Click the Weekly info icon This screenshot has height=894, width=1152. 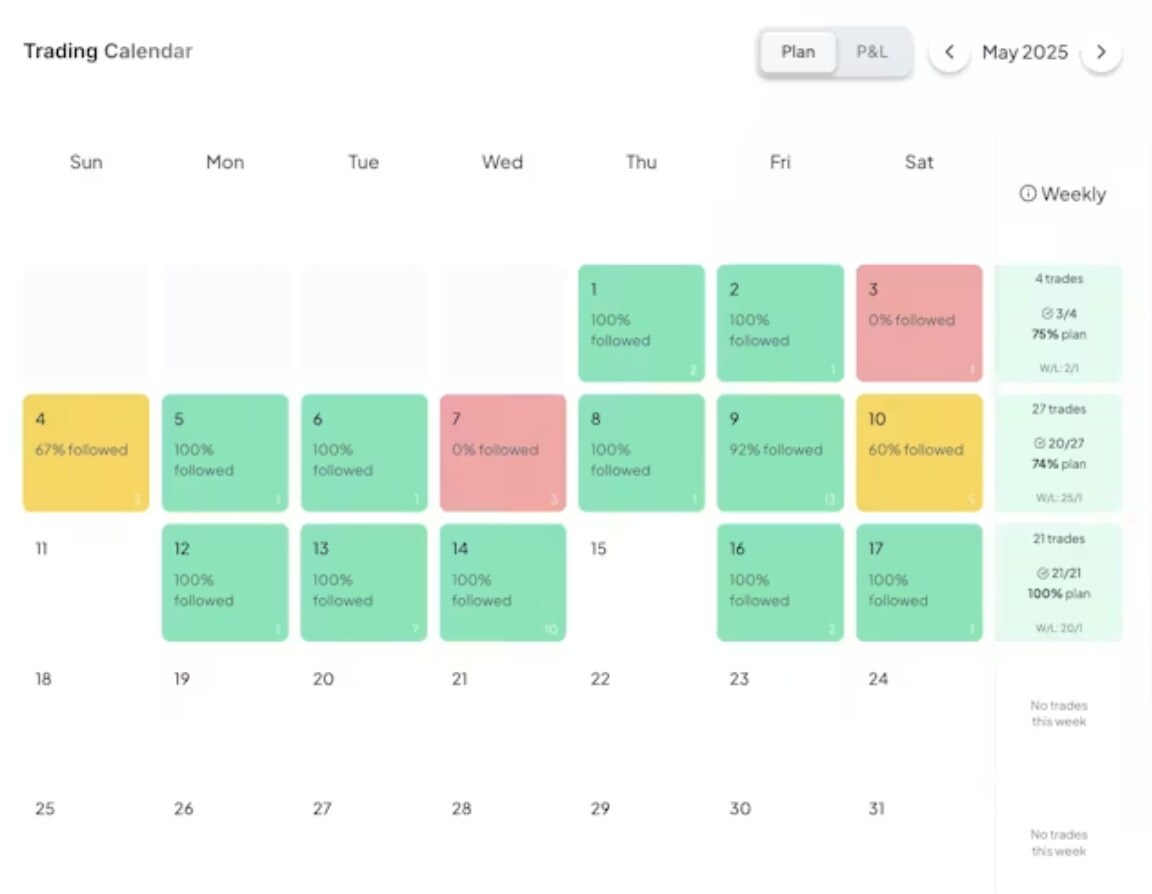[1027, 193]
